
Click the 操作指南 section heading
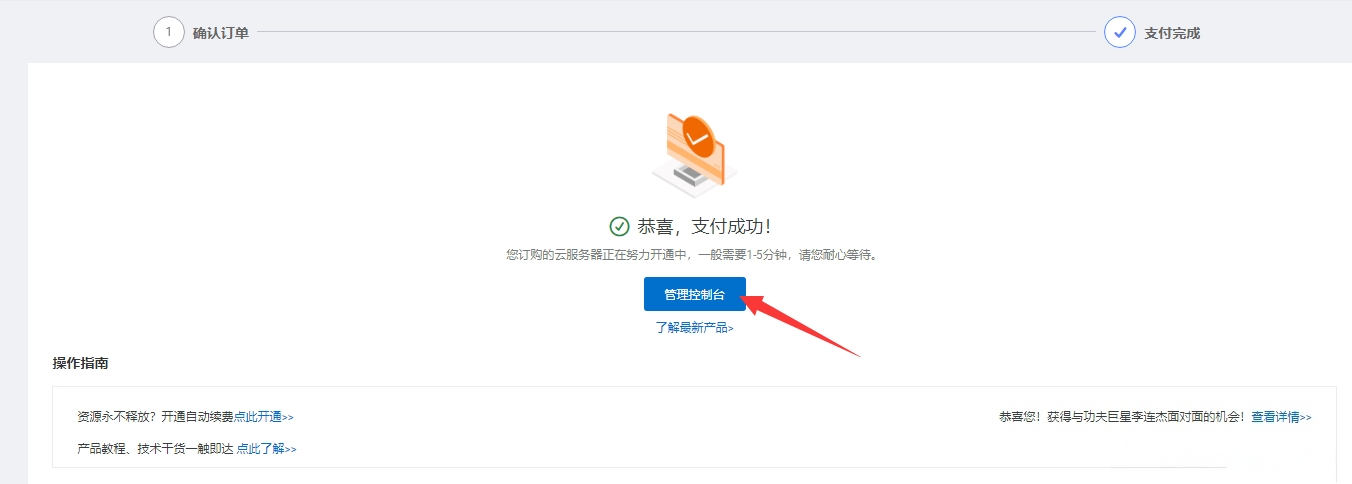point(80,363)
